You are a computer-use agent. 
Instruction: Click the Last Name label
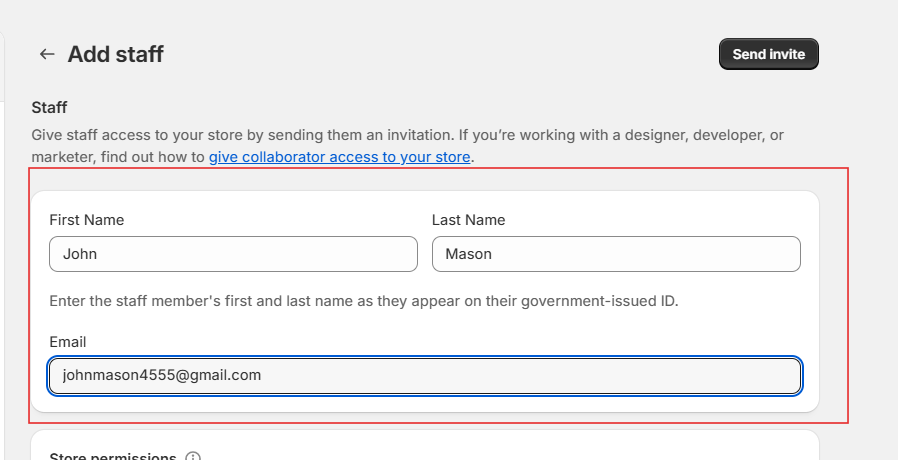click(x=468, y=220)
